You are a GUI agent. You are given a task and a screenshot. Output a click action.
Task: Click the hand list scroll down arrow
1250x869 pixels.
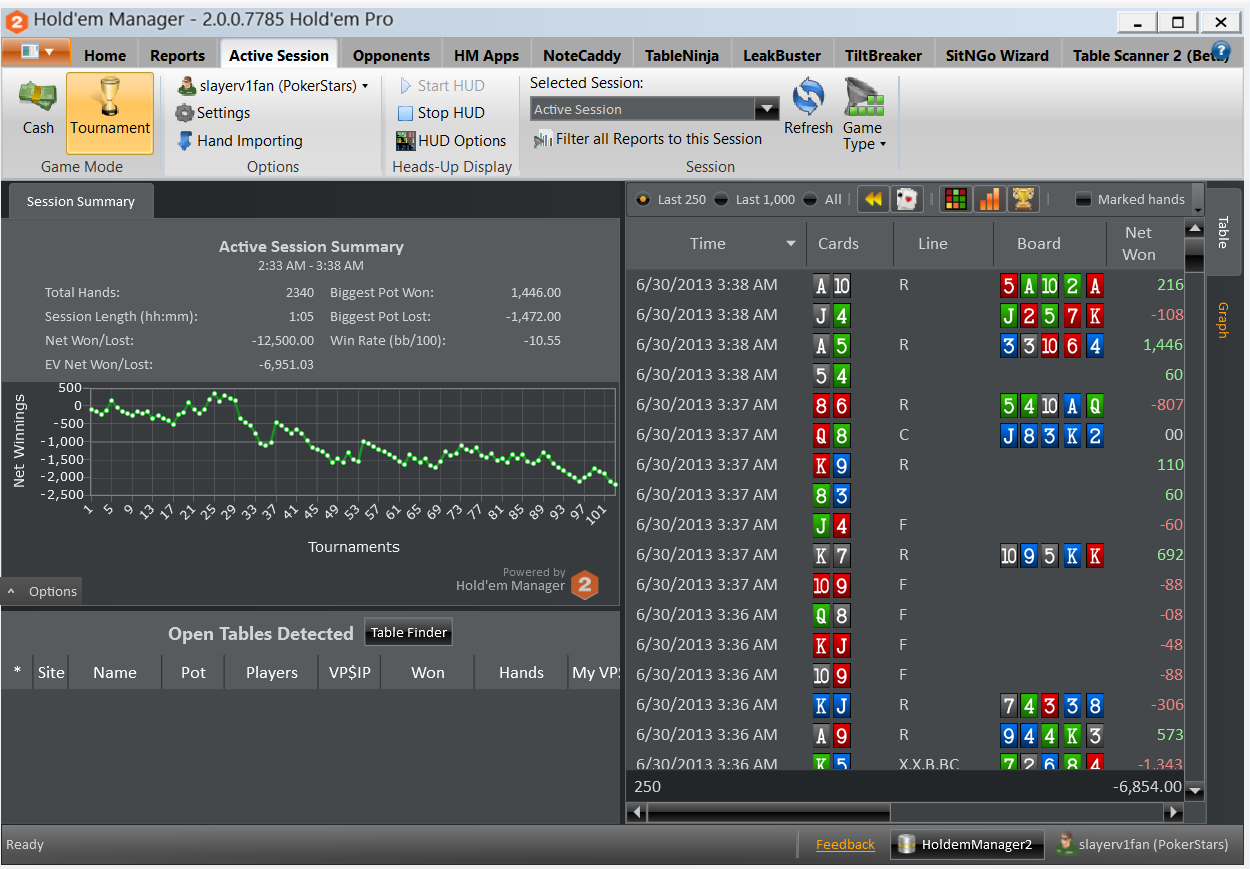point(1194,790)
